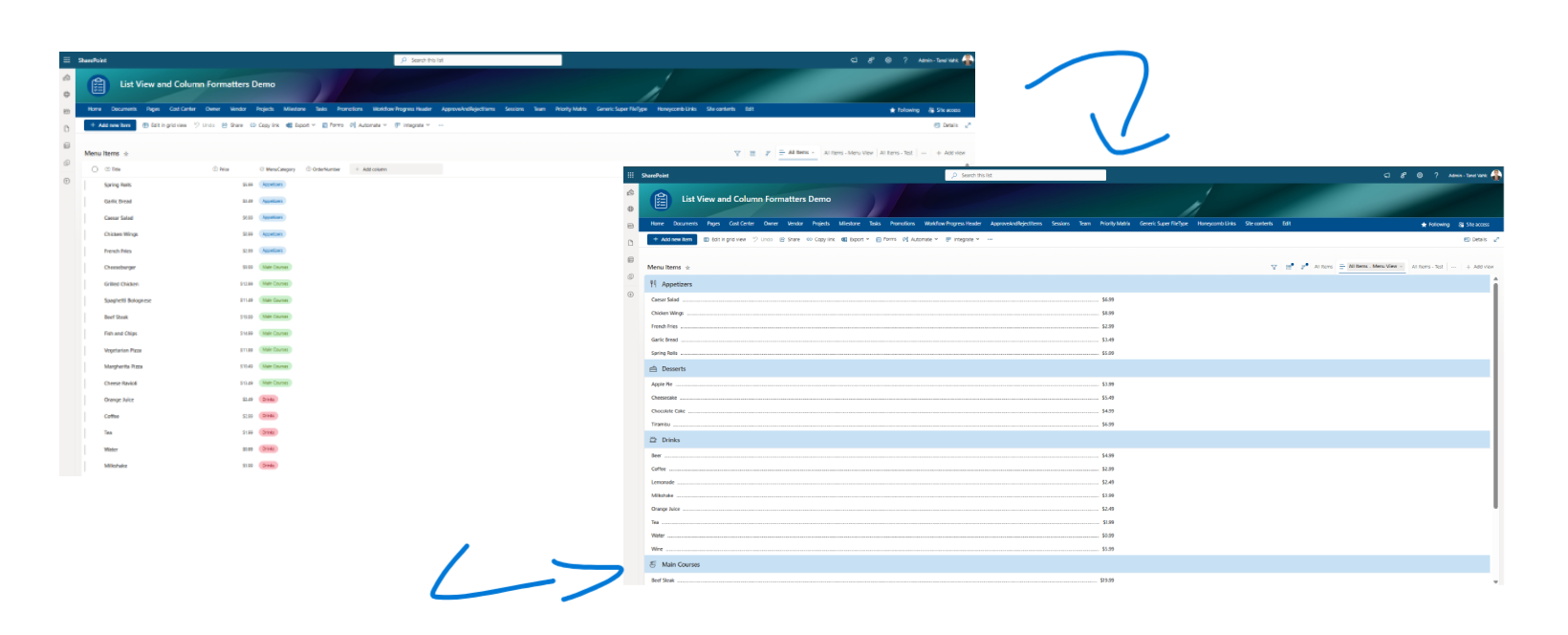
Task: Click the profile avatar in right window
Action: [1496, 175]
